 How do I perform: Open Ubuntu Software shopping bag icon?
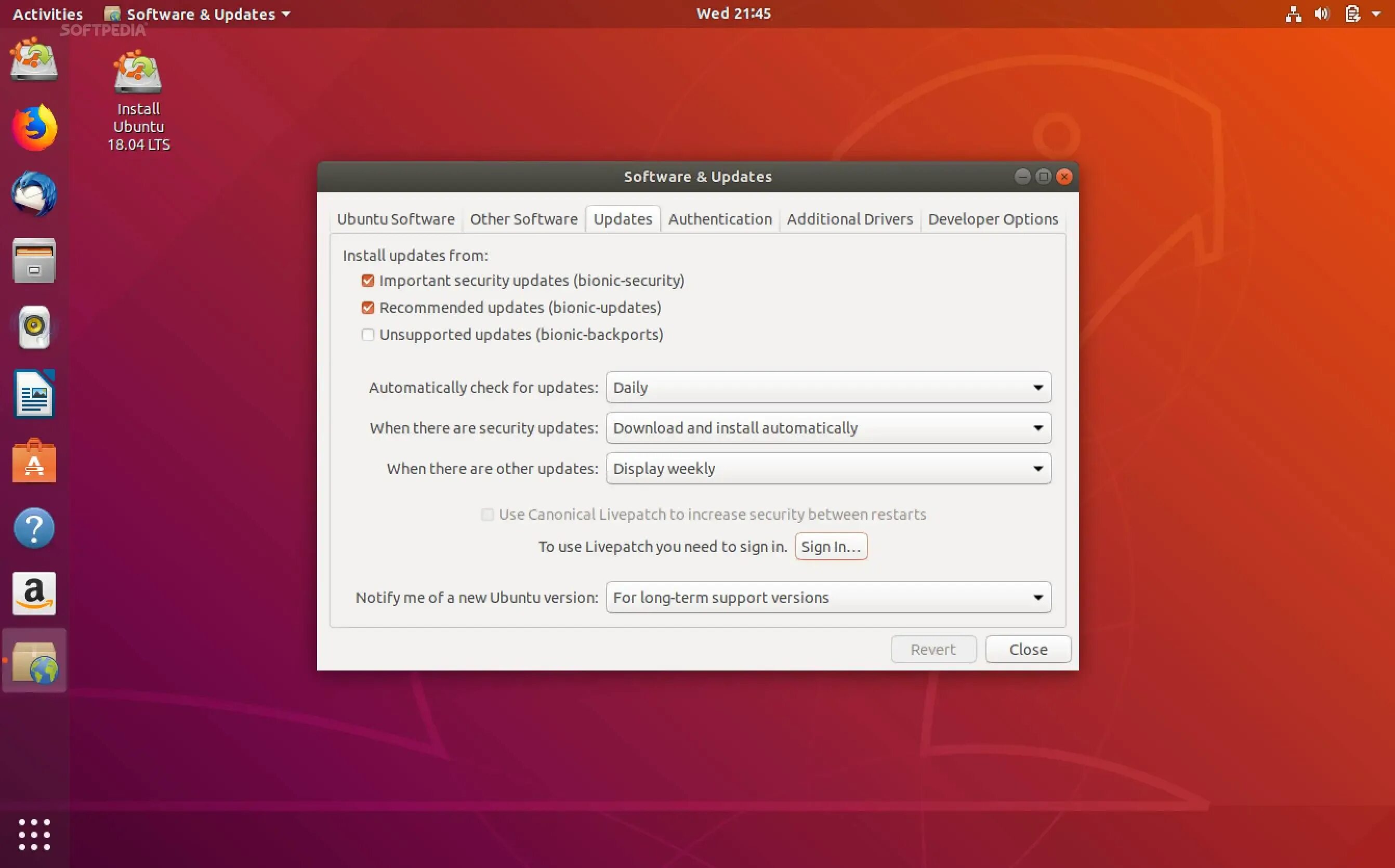pyautogui.click(x=34, y=461)
